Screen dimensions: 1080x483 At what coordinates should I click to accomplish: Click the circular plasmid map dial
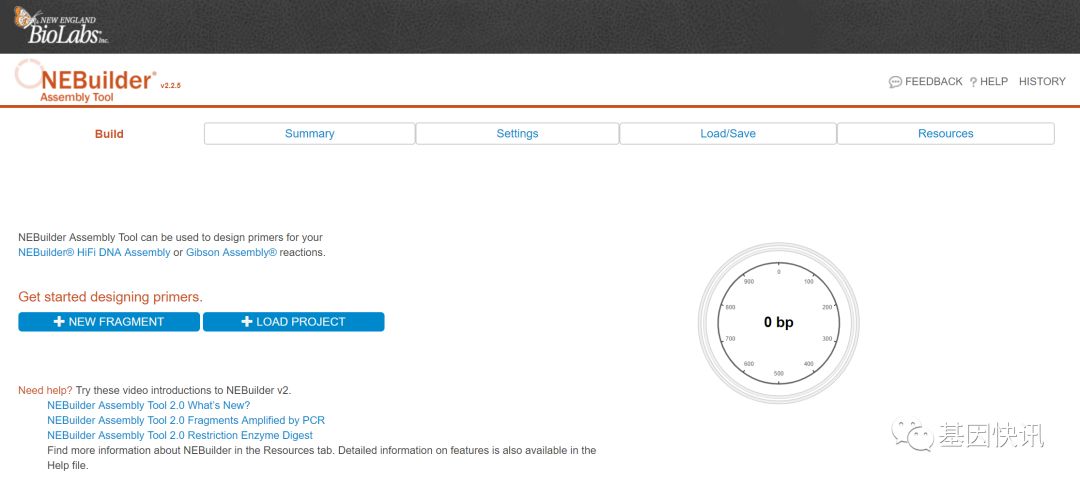[x=778, y=322]
